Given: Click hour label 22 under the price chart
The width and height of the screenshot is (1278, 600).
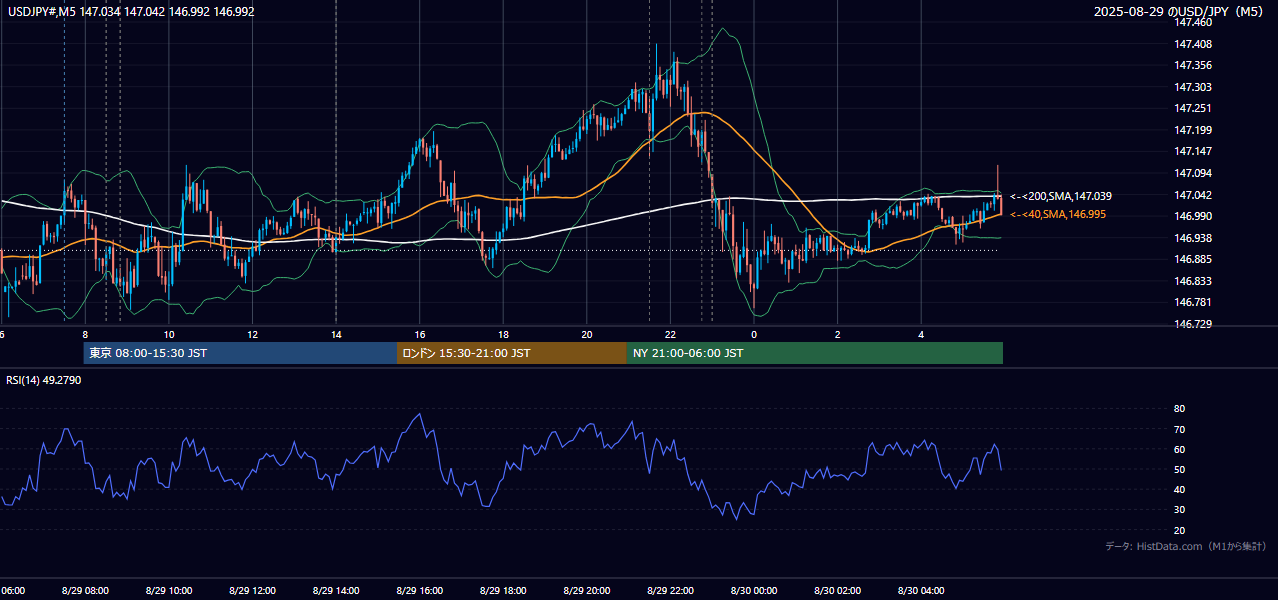Looking at the screenshot, I should [x=670, y=334].
